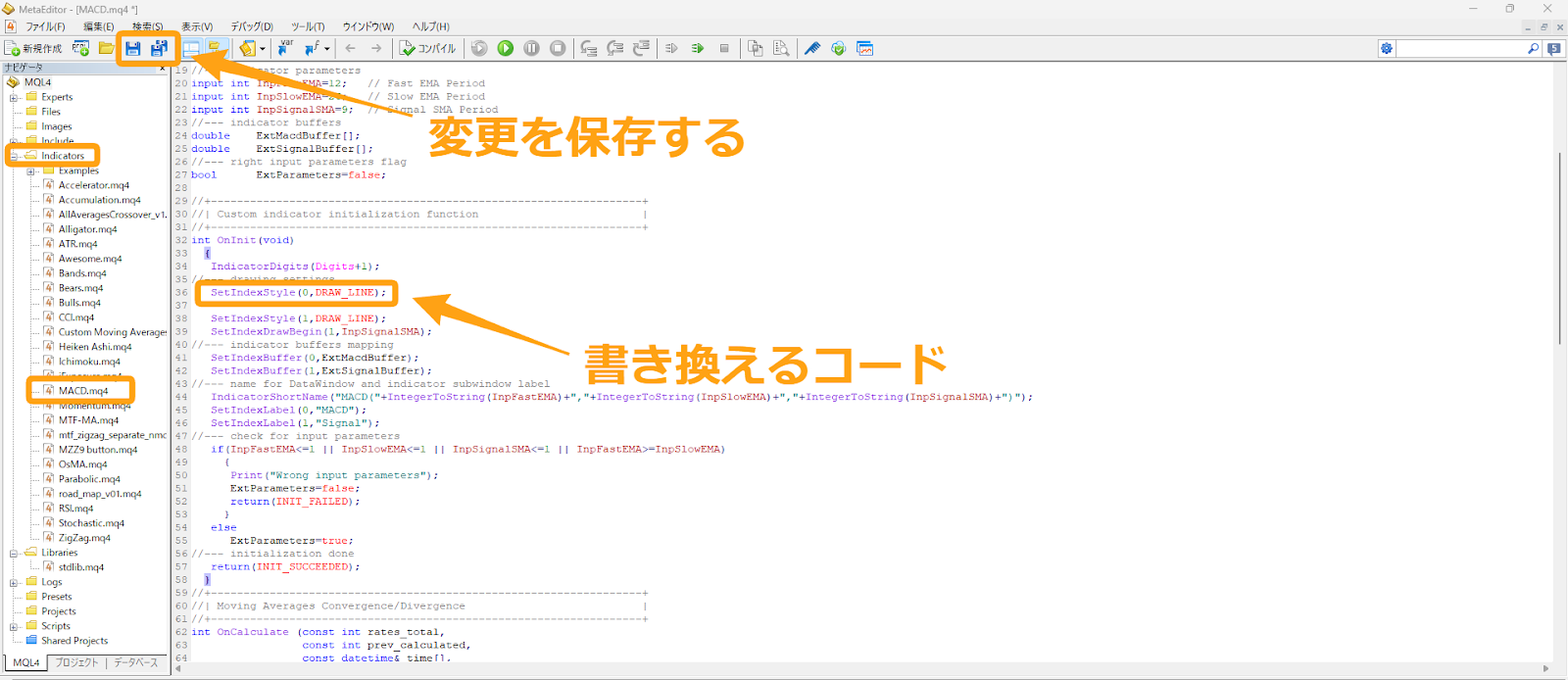Switch to the MQL4 navigator tab
This screenshot has height=680, width=1568.
click(x=26, y=662)
